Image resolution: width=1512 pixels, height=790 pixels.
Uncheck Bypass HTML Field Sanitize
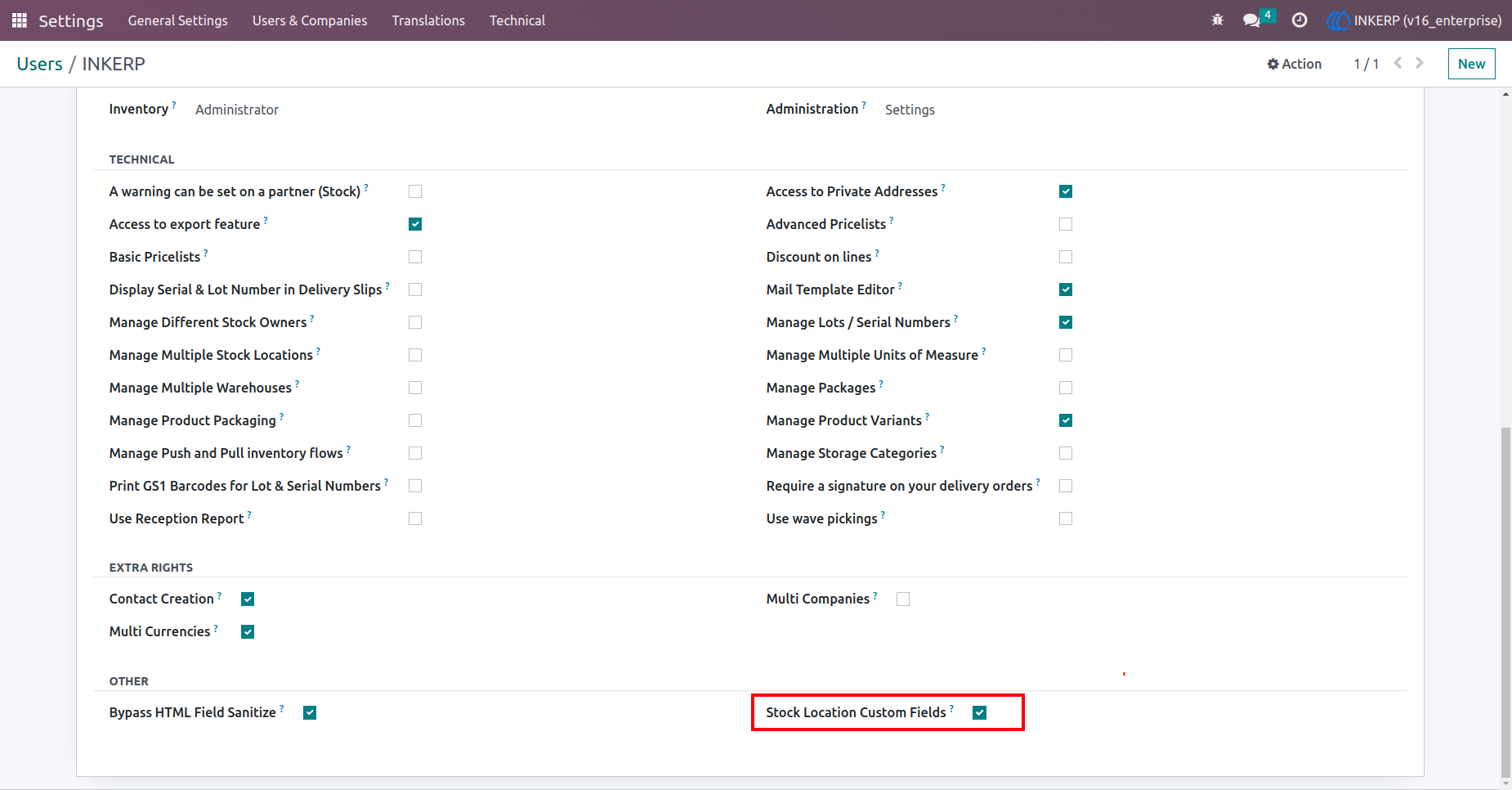pos(310,713)
